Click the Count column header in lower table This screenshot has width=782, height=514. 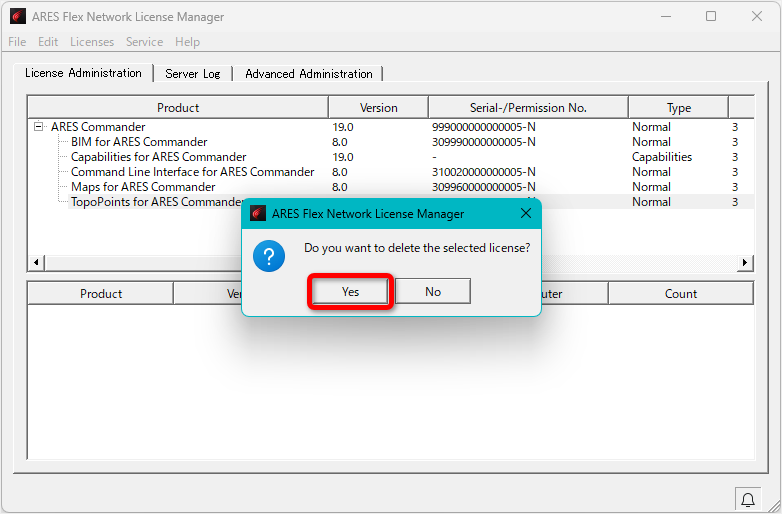point(681,294)
